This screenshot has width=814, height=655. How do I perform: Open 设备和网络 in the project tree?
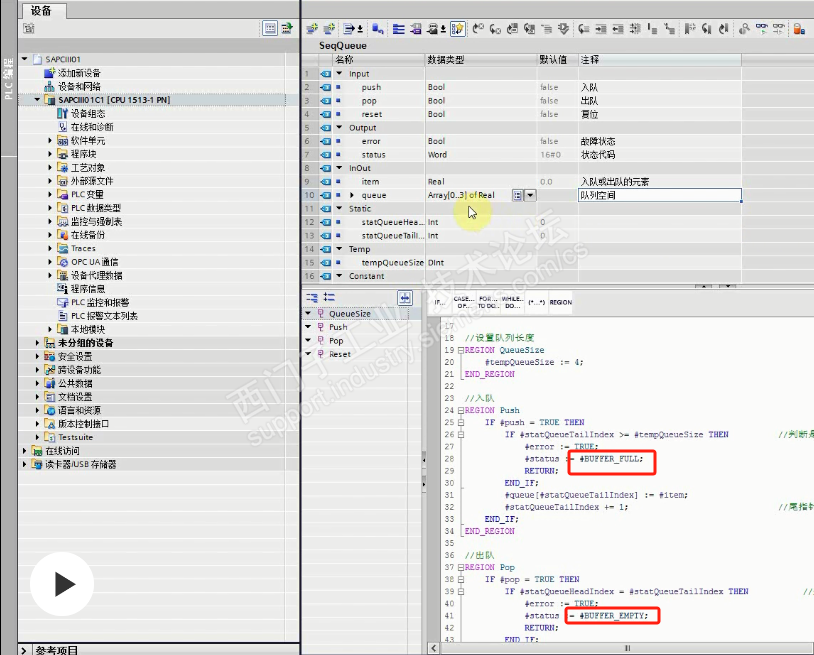tap(79, 86)
